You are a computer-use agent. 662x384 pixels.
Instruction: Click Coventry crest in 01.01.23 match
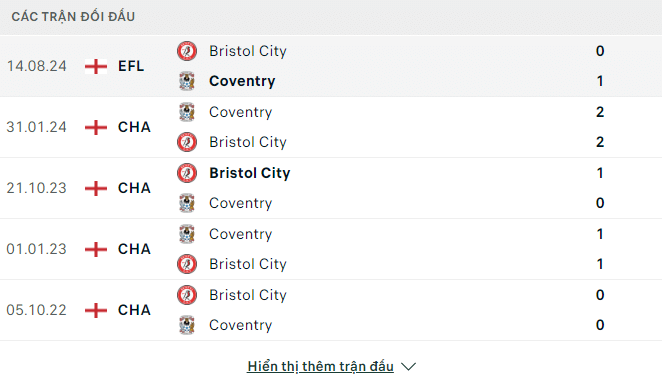pyautogui.click(x=187, y=234)
